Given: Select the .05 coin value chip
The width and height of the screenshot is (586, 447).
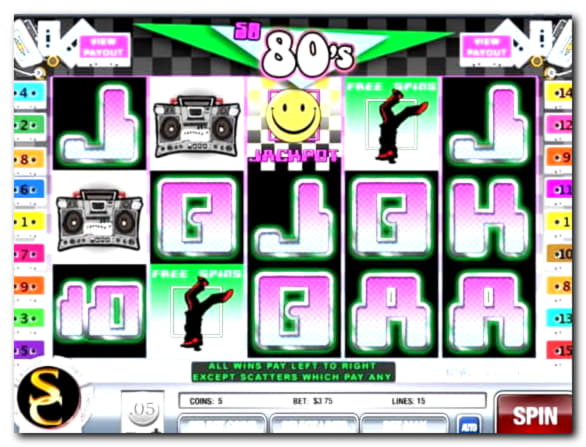Looking at the screenshot, I should point(144,411).
